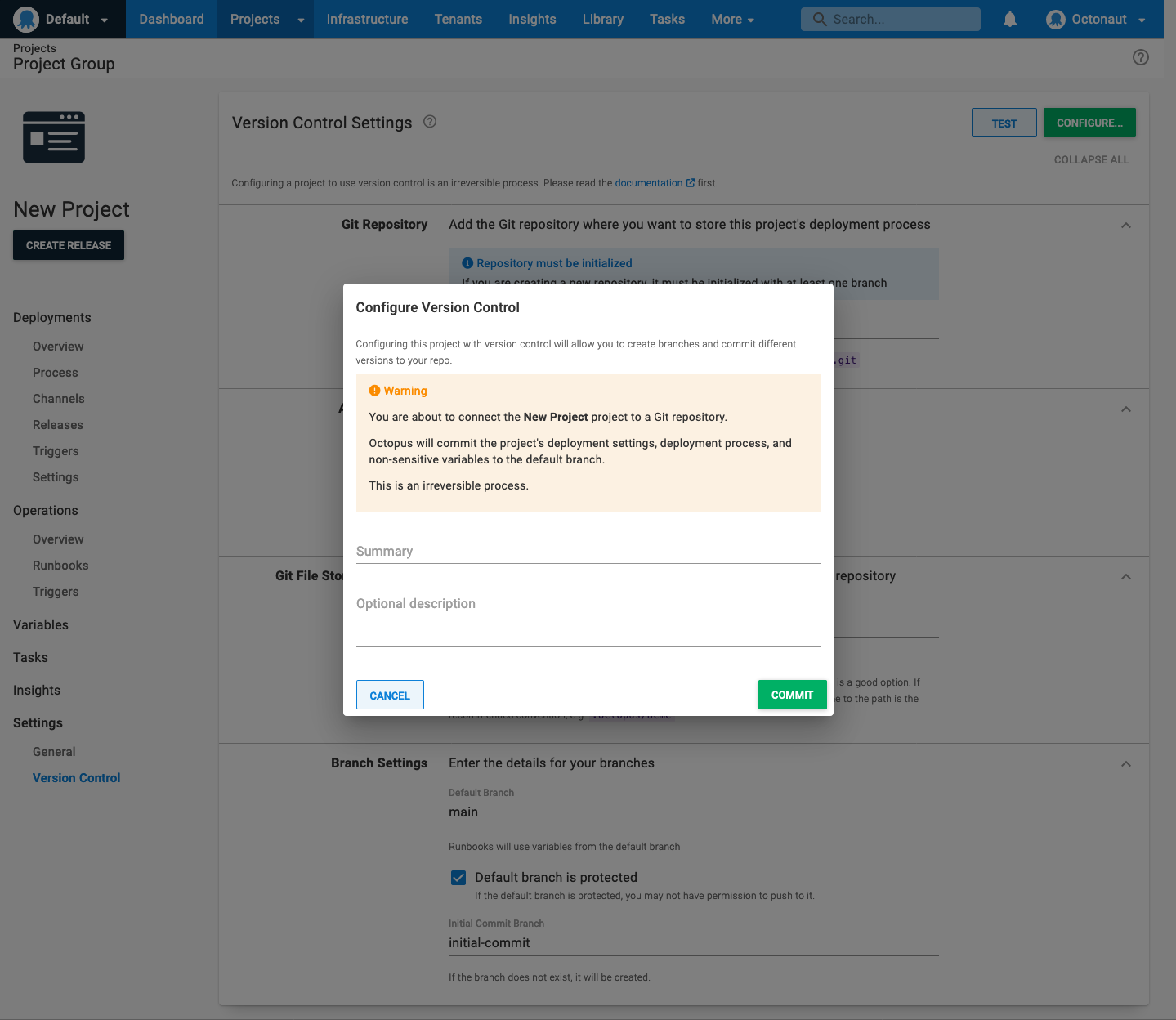Image resolution: width=1176 pixels, height=1020 pixels.
Task: Uncheck Default branch is protected
Action: (458, 877)
